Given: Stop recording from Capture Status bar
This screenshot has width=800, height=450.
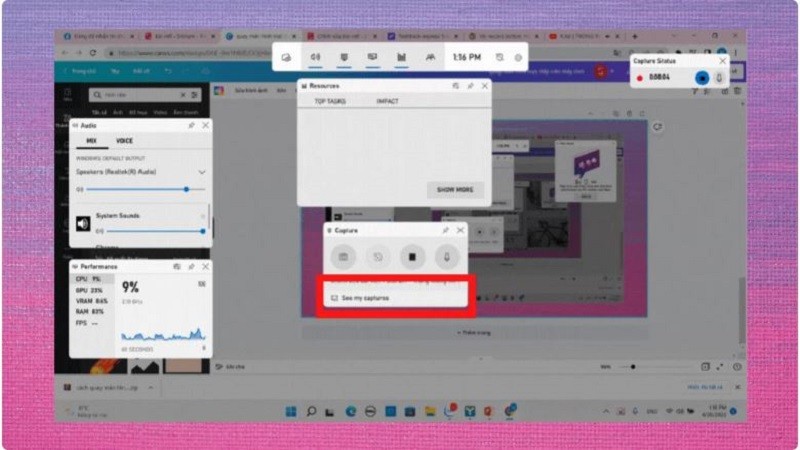Looking at the screenshot, I should 703,77.
